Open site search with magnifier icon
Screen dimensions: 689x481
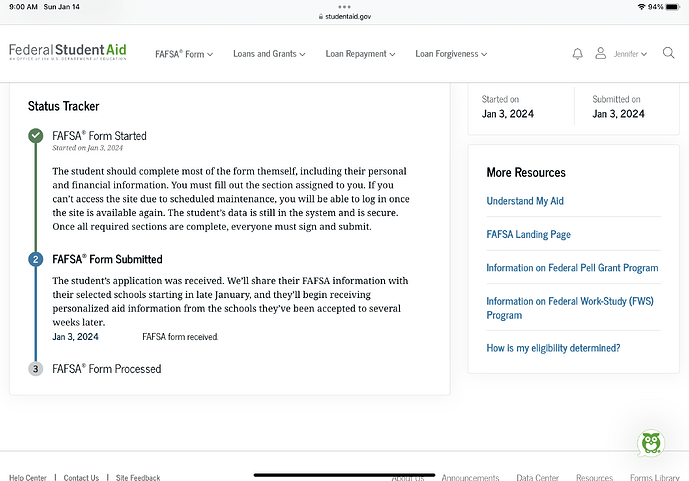click(x=668, y=53)
